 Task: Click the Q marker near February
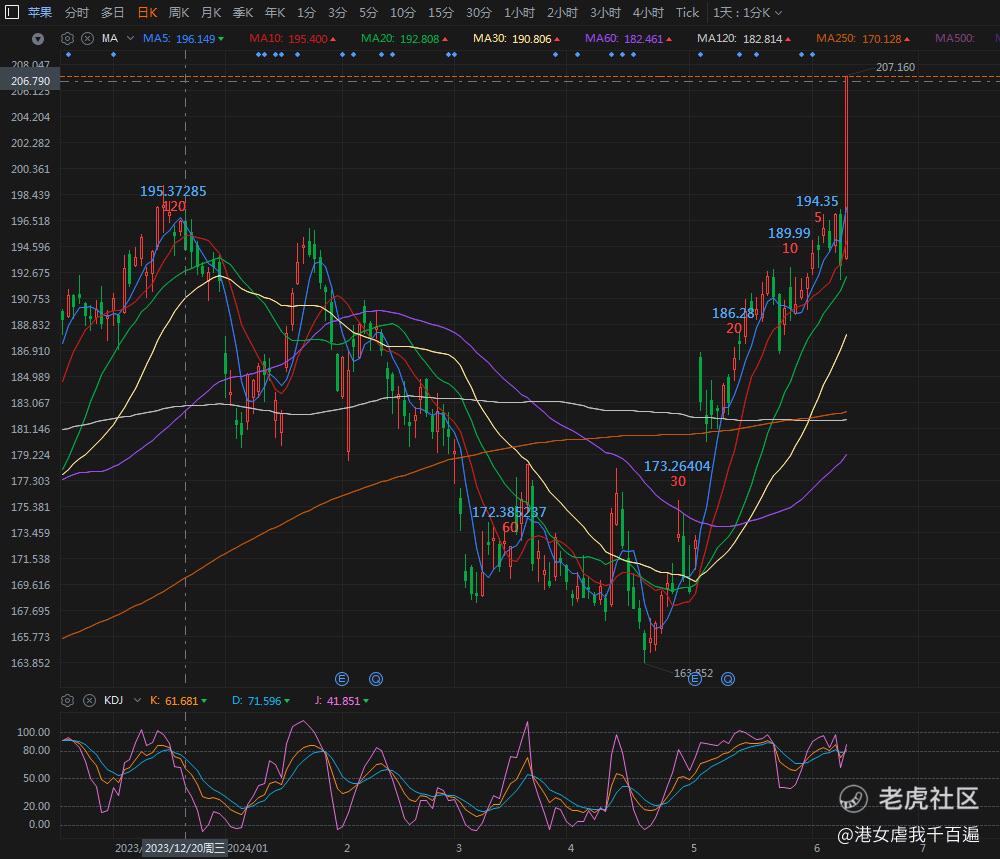tap(376, 679)
